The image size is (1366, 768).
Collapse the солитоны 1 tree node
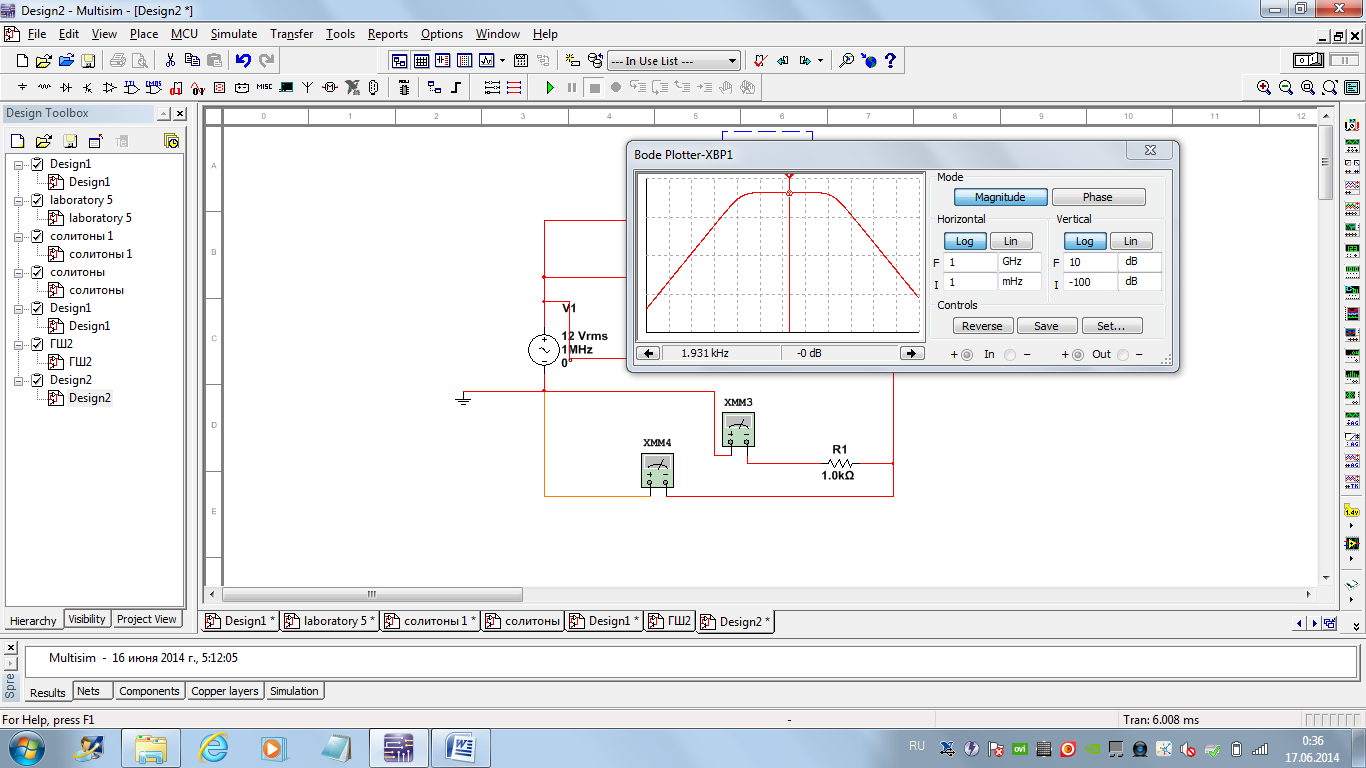(20, 236)
